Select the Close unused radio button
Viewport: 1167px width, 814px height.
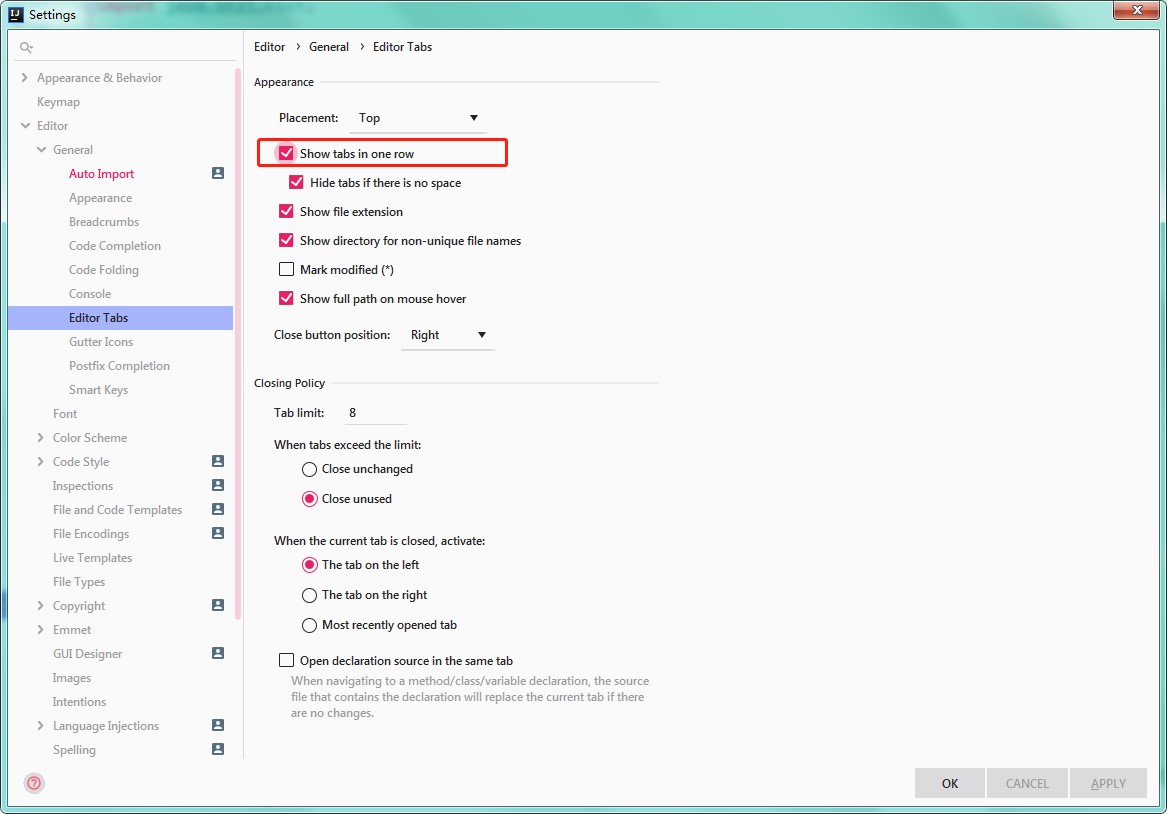(x=310, y=499)
